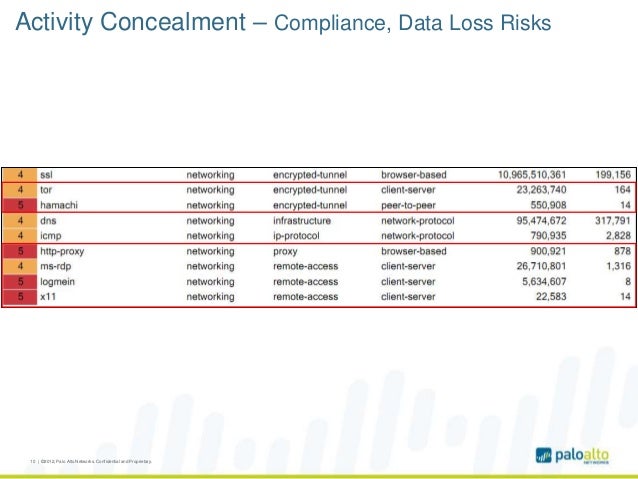Click the red risk 5 cell for http-proxy
Screen dimensions: 638x479
tap(20, 251)
